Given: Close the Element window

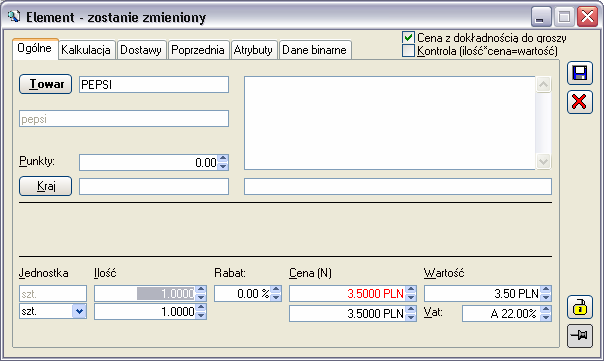Looking at the screenshot, I should click(587, 17).
